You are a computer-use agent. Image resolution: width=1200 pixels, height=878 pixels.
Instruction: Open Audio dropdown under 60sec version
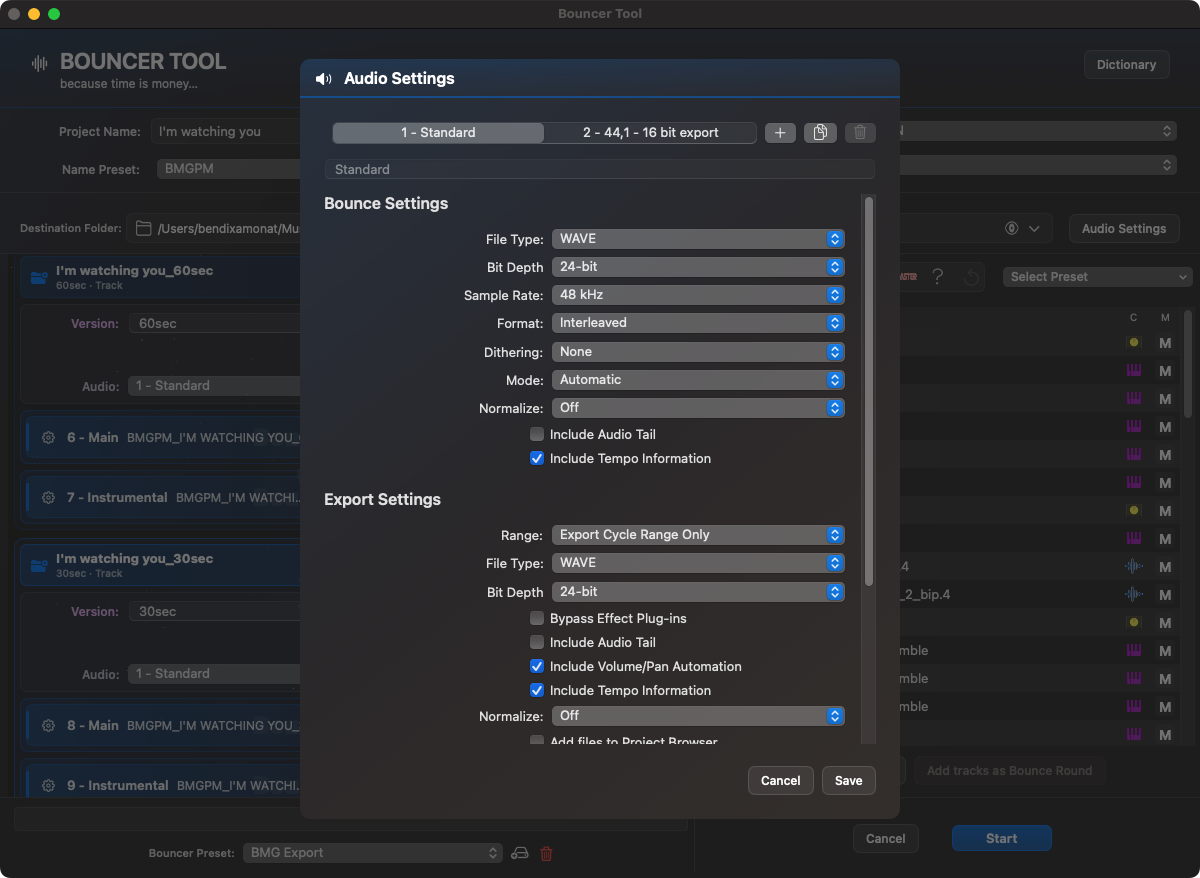click(x=214, y=386)
